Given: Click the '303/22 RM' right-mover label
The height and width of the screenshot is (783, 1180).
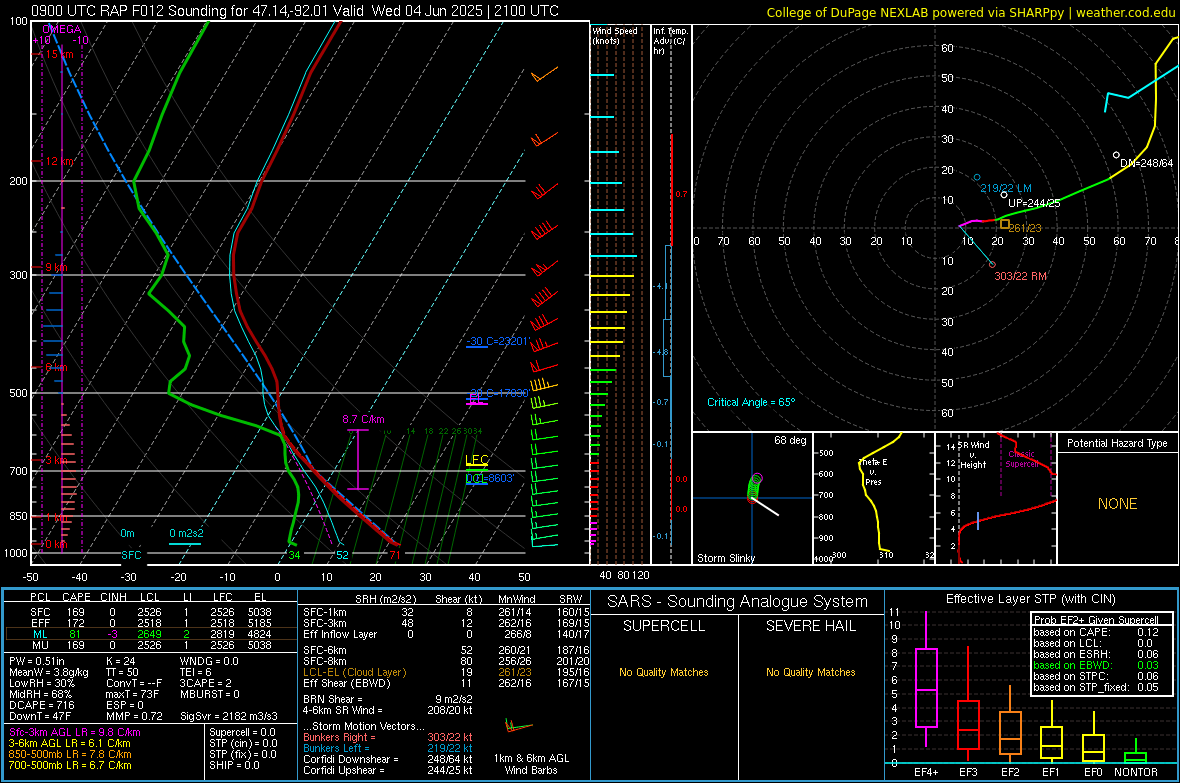Looking at the screenshot, I should [1020, 276].
